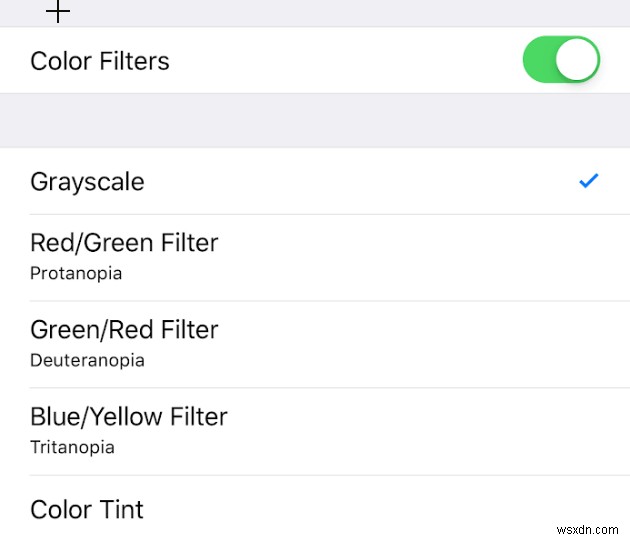The width and height of the screenshot is (630, 540).
Task: Select the Green/Red Filter option
Action: pos(124,330)
